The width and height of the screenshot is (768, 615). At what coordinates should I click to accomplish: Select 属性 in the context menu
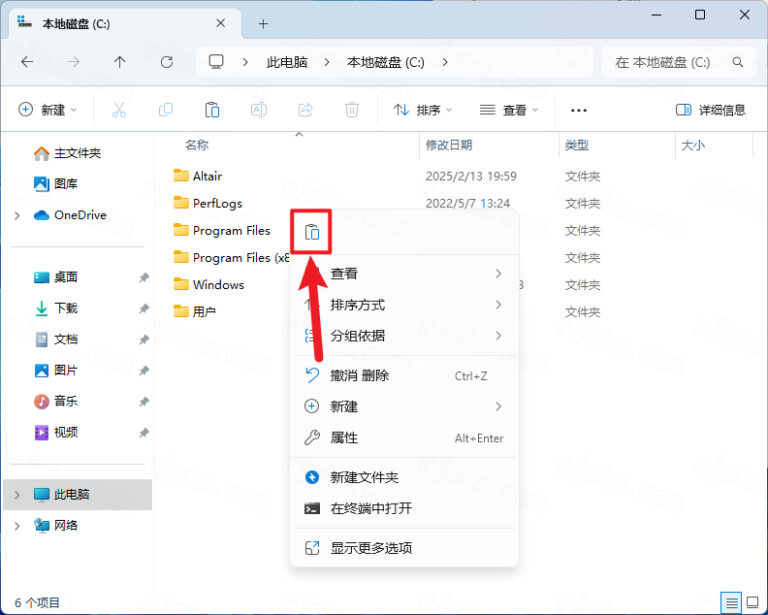[343, 438]
